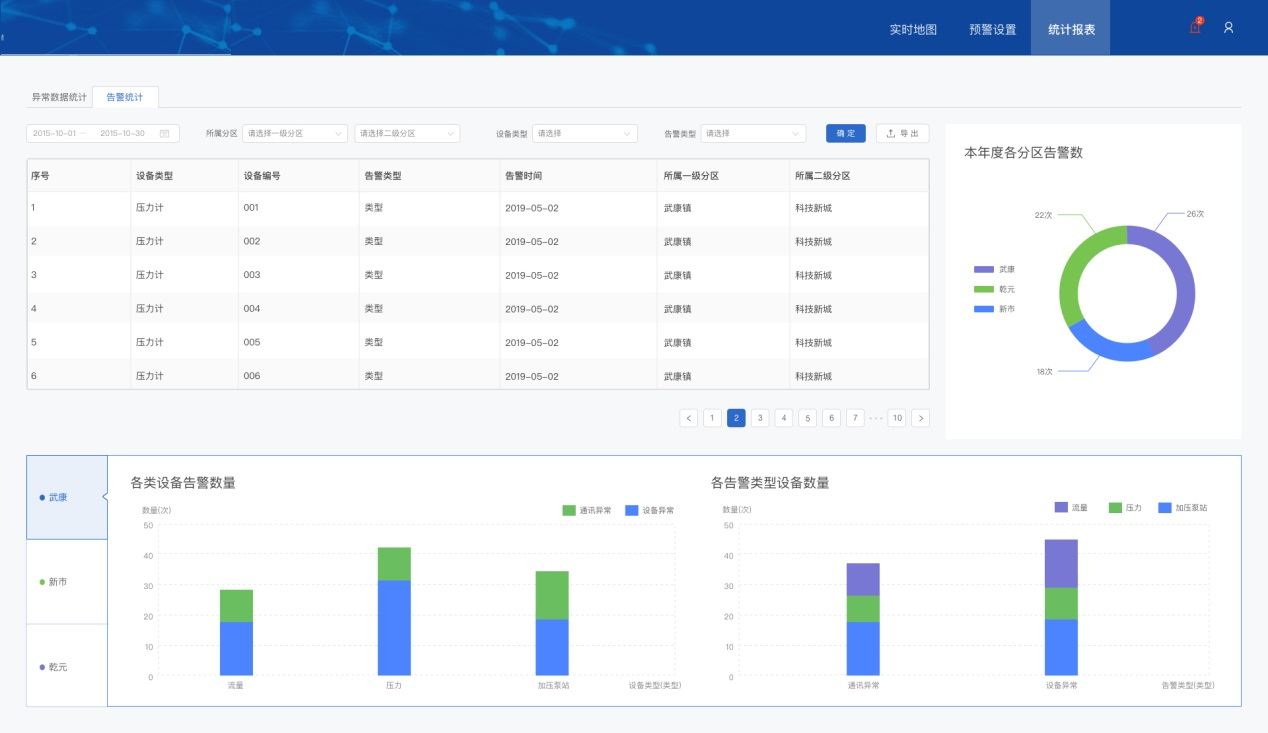Switch to 异常数据统计 tab
This screenshot has width=1268, height=733.
click(x=59, y=97)
